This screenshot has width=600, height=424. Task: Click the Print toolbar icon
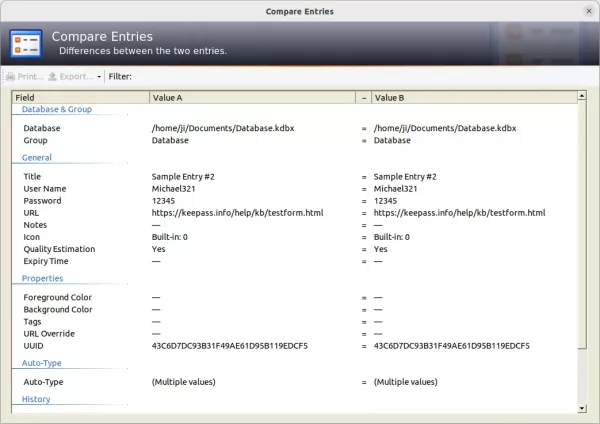[x=10, y=77]
